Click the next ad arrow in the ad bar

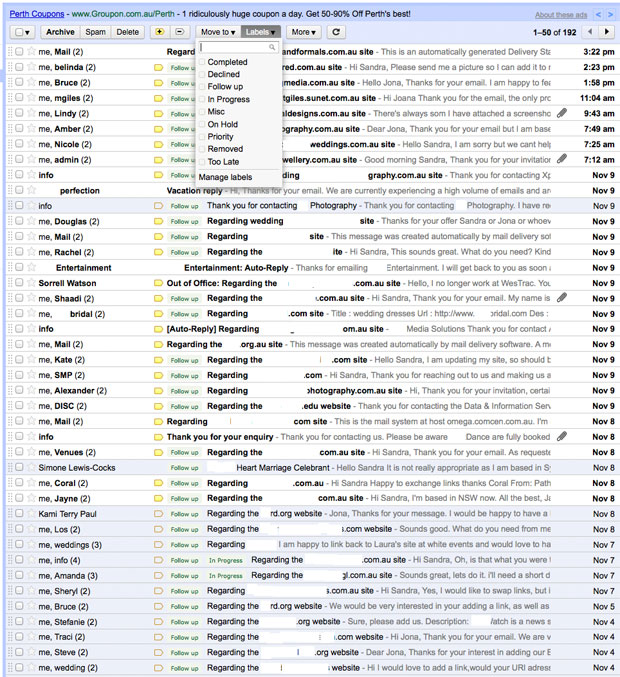coord(610,15)
